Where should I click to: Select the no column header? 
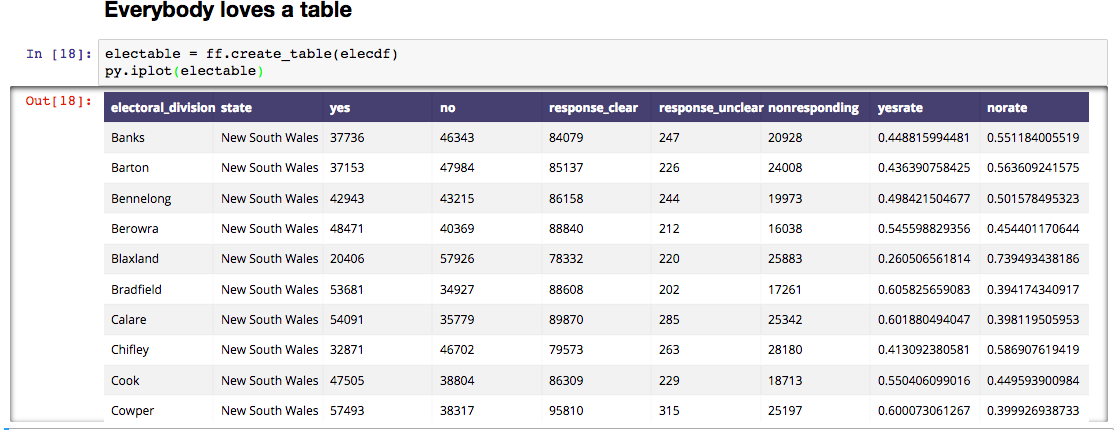(x=447, y=108)
